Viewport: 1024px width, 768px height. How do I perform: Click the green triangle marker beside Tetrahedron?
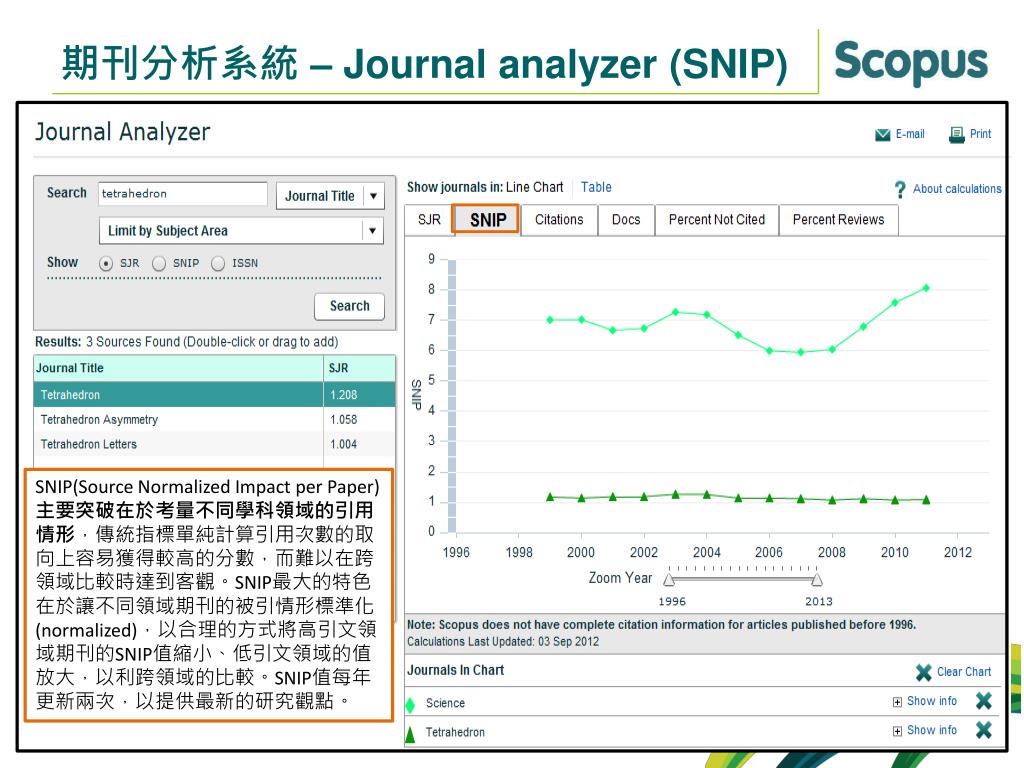[x=410, y=735]
